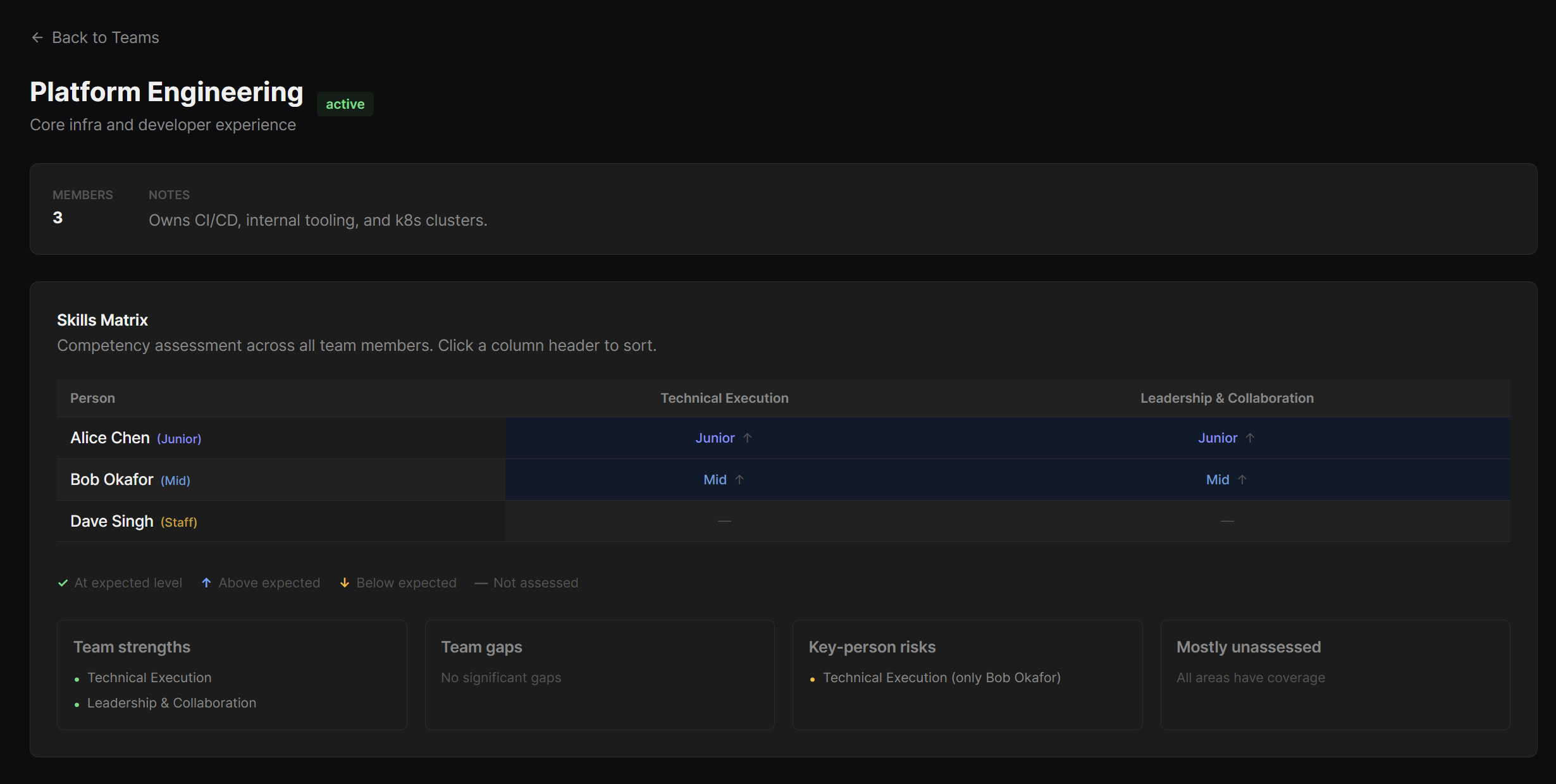
Task: Click the (Junior) level tag beside Alice Chen
Action: [x=179, y=439]
